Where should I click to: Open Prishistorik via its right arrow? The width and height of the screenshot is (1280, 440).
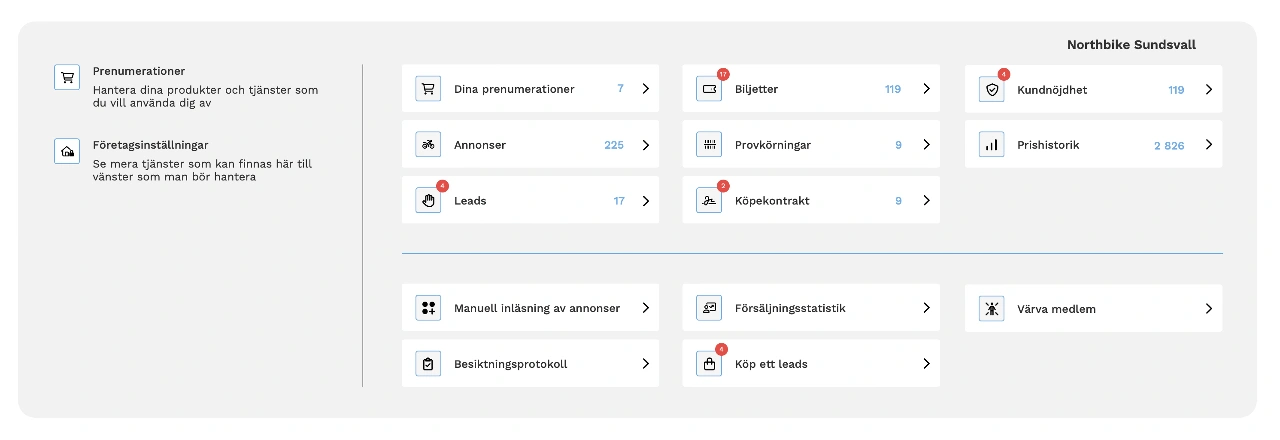pos(1209,145)
